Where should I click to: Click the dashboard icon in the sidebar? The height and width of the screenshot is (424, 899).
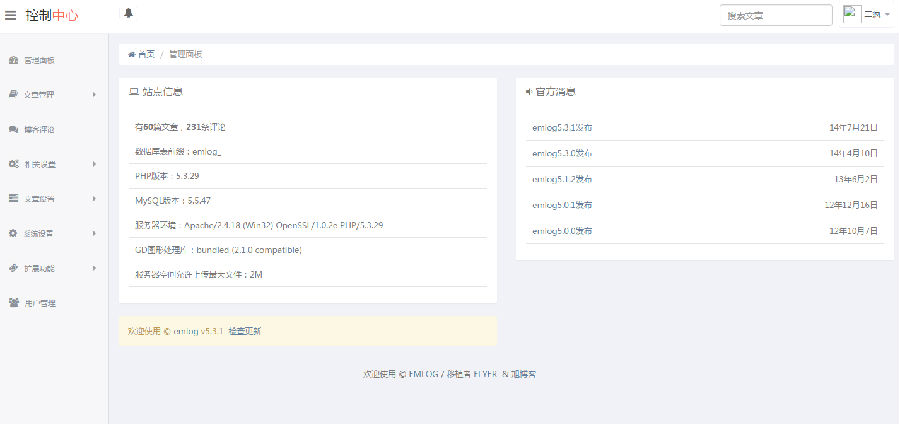pos(13,60)
